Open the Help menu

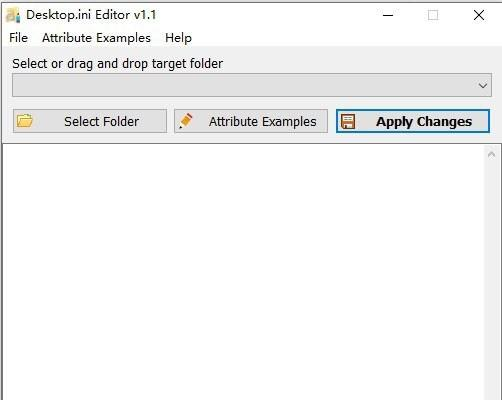pyautogui.click(x=178, y=38)
